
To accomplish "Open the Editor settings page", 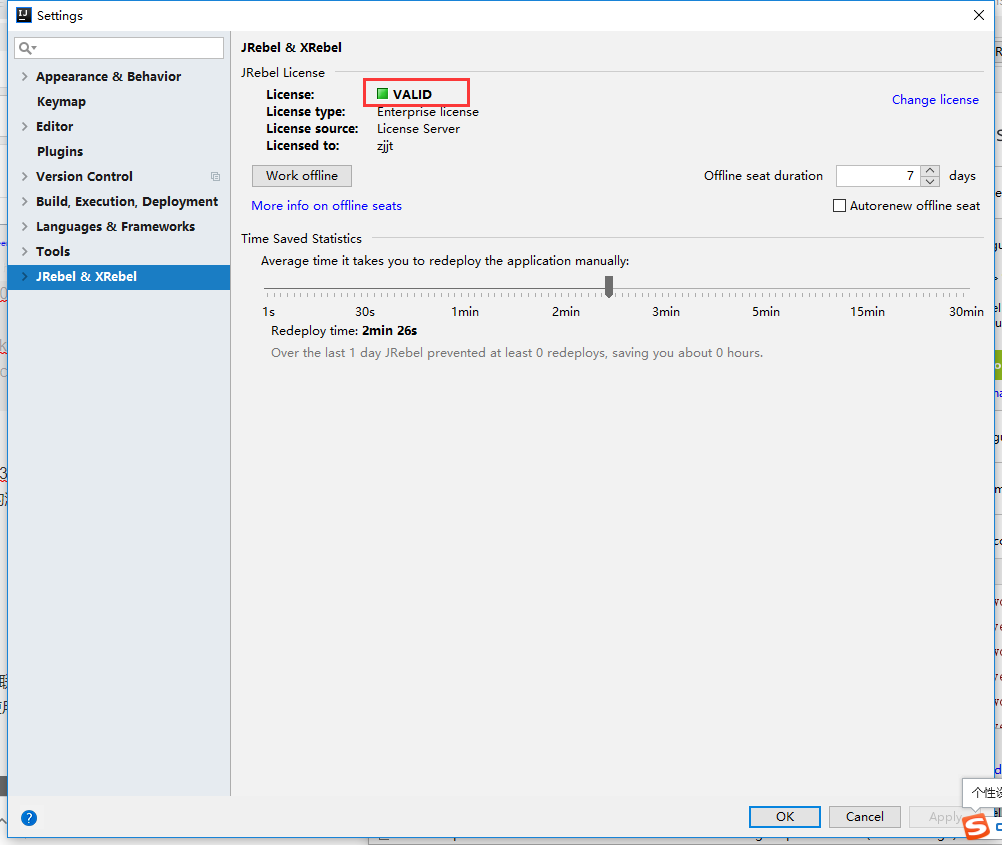I will (x=54, y=127).
